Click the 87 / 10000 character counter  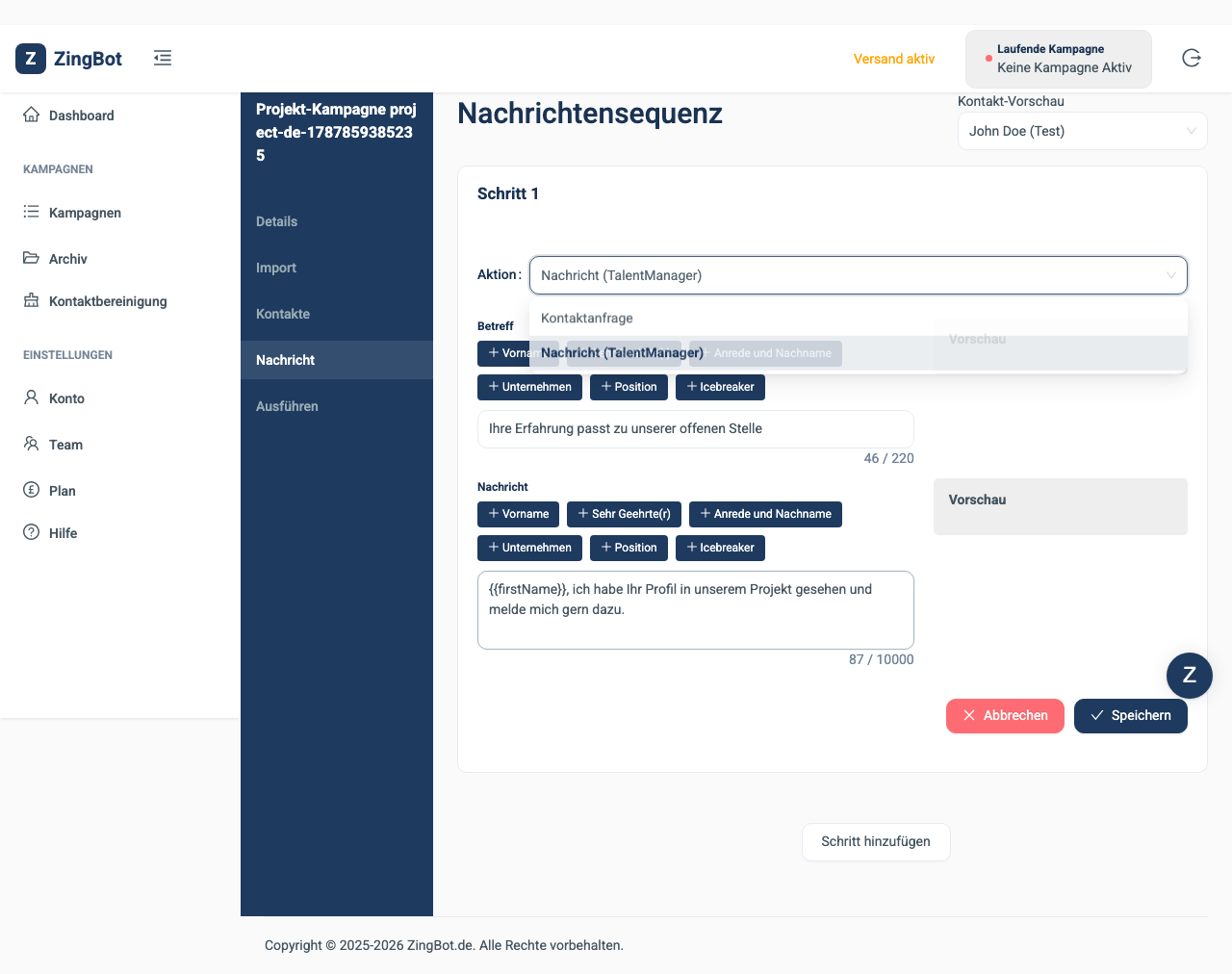(x=881, y=659)
